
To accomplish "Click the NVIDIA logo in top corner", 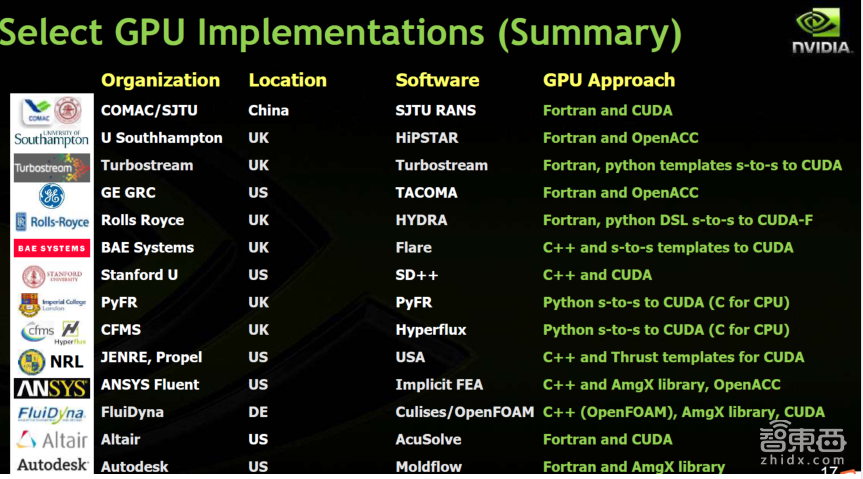I will pos(822,31).
